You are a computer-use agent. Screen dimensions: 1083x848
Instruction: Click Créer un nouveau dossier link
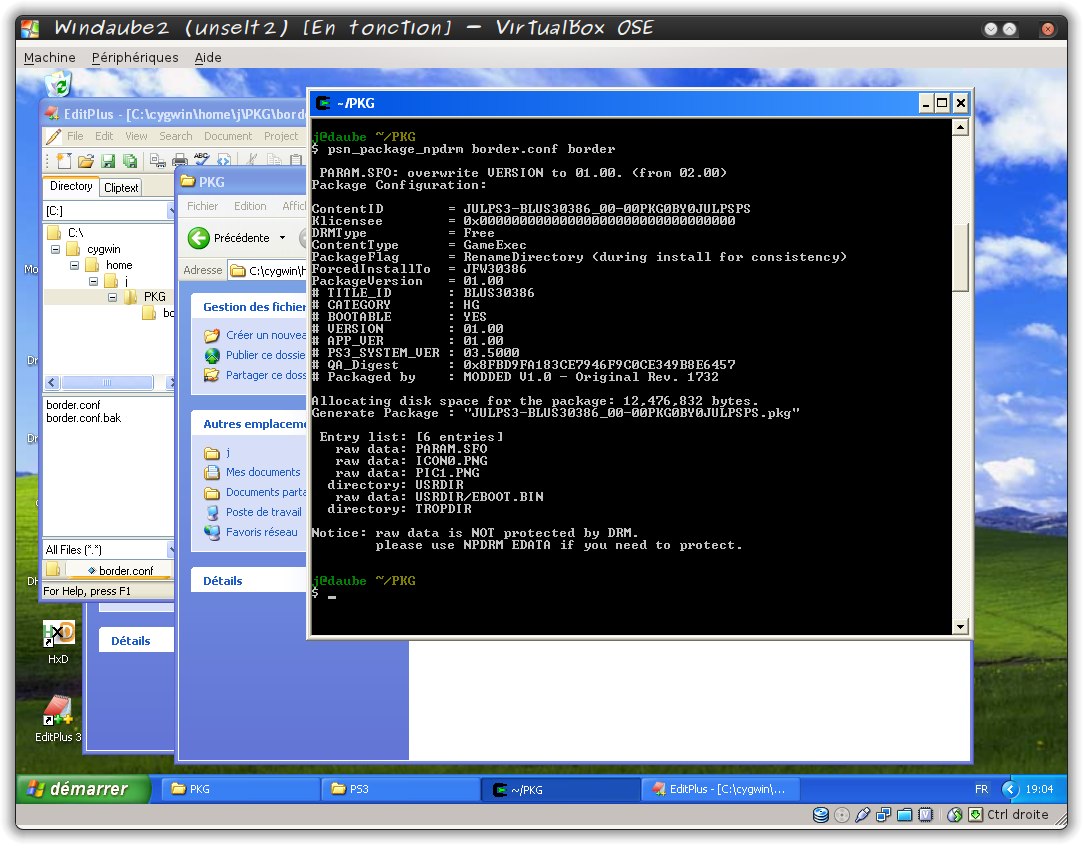tap(266, 336)
